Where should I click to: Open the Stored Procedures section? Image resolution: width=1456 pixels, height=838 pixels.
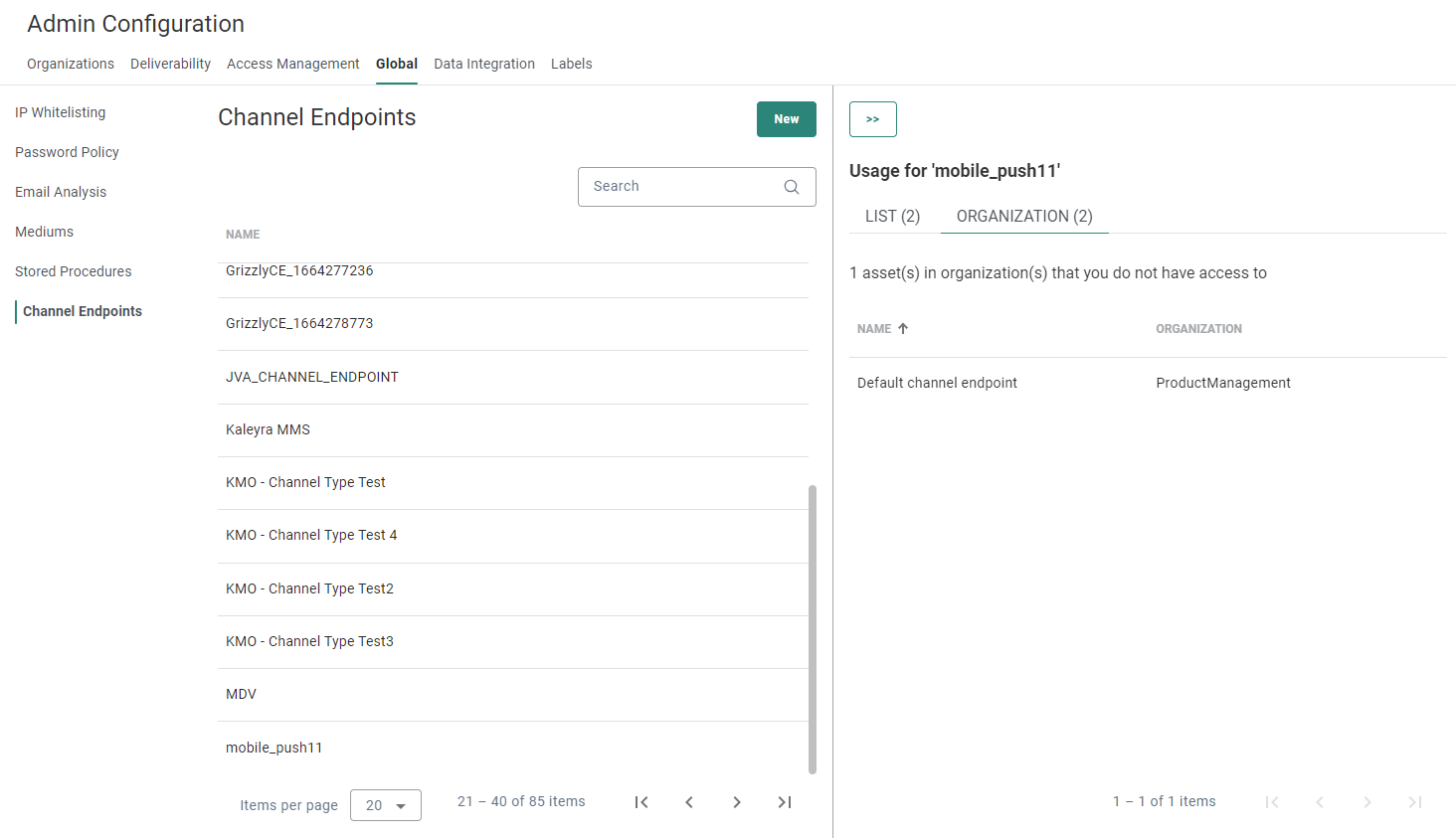(74, 271)
